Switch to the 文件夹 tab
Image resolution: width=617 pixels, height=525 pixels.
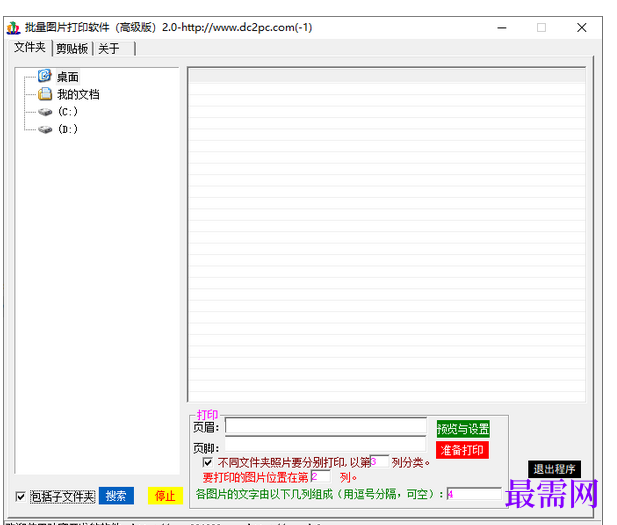(30, 47)
